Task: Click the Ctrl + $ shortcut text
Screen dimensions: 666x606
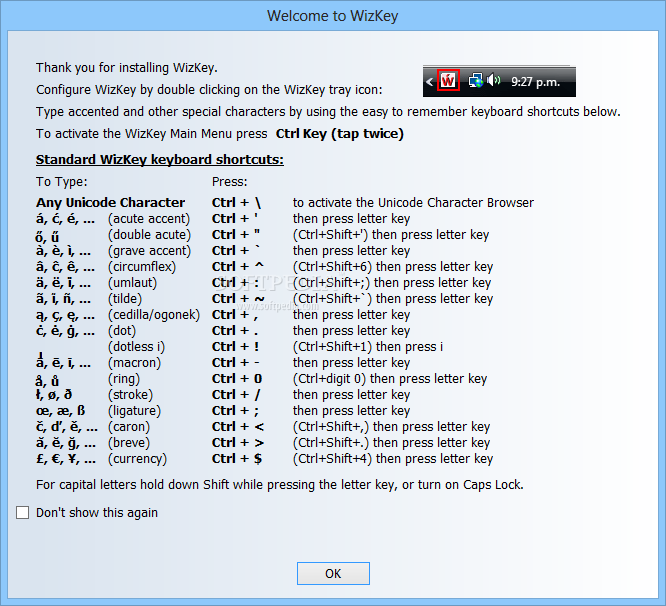Action: tap(237, 459)
